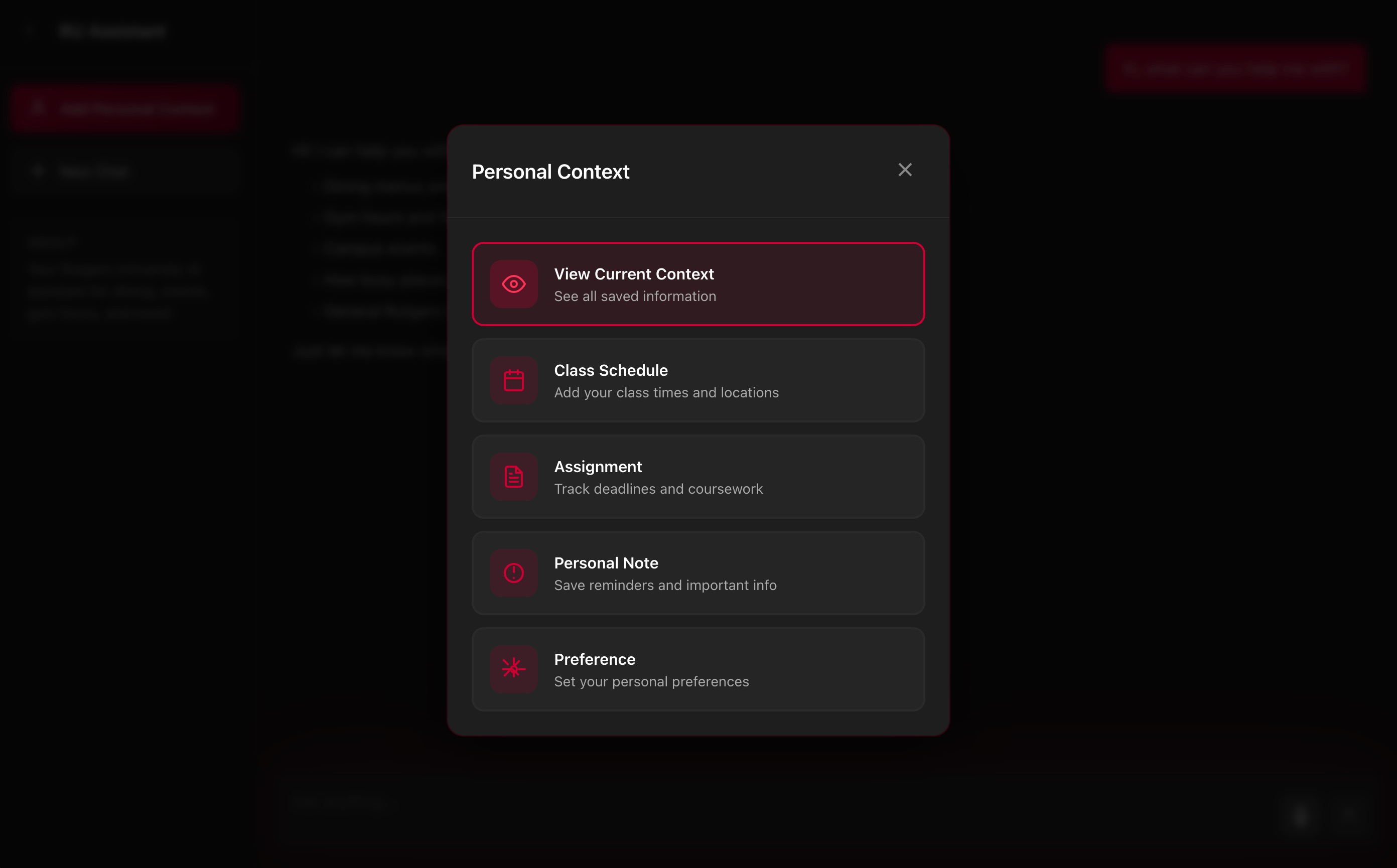The width and height of the screenshot is (1397, 868).
Task: Click the blurred Add Personal Context sidebar button
Action: click(x=124, y=108)
